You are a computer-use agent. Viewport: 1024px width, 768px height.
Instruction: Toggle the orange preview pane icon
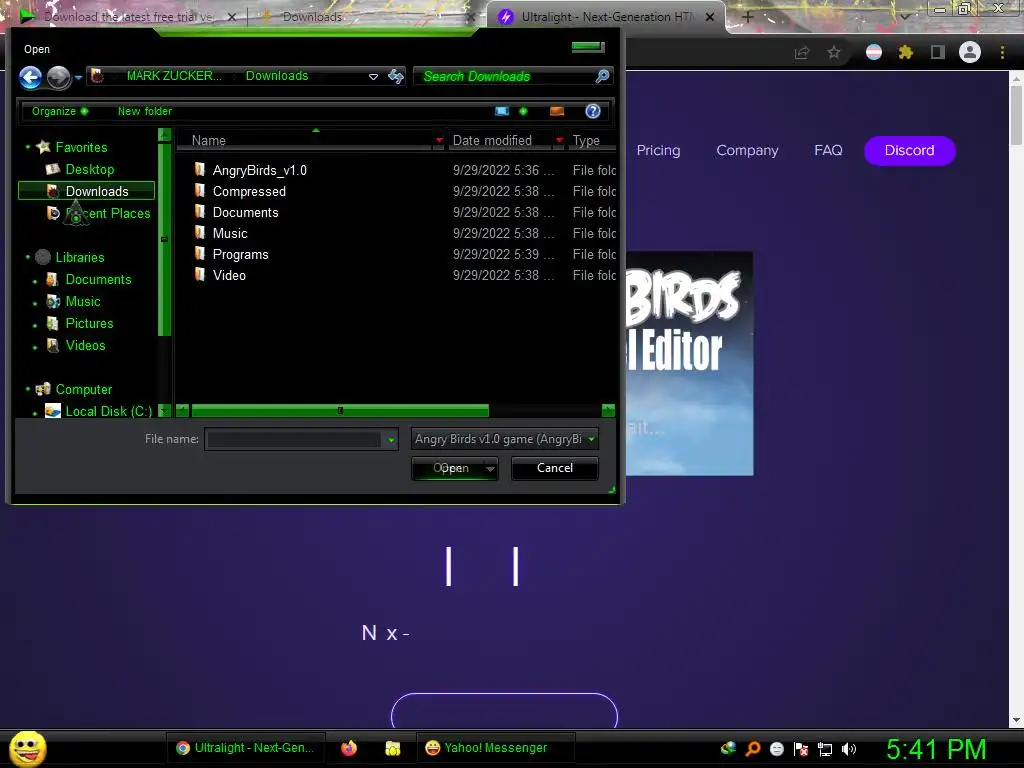pos(556,111)
